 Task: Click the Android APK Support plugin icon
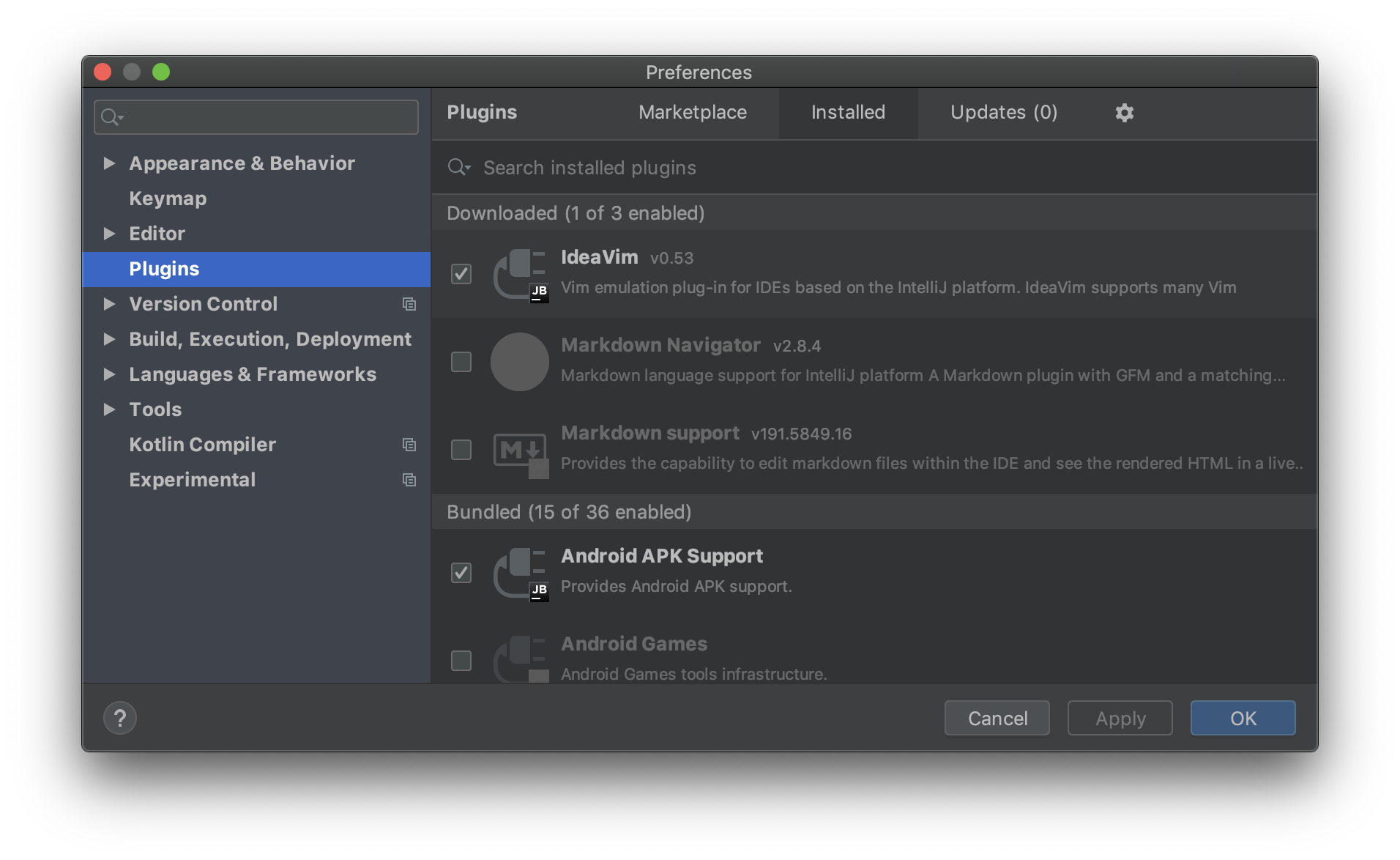(x=520, y=574)
